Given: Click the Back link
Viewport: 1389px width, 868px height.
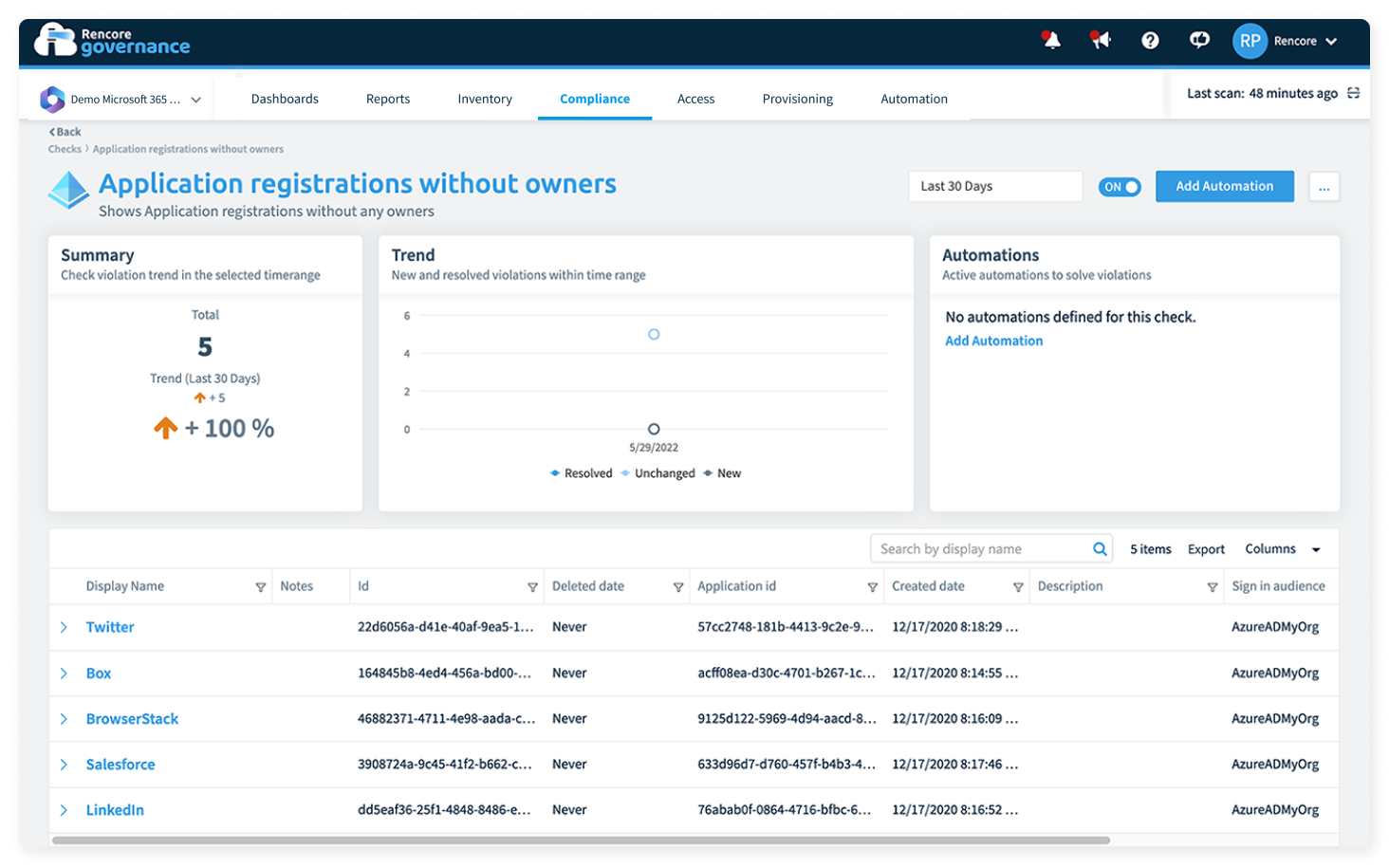Looking at the screenshot, I should pyautogui.click(x=65, y=132).
